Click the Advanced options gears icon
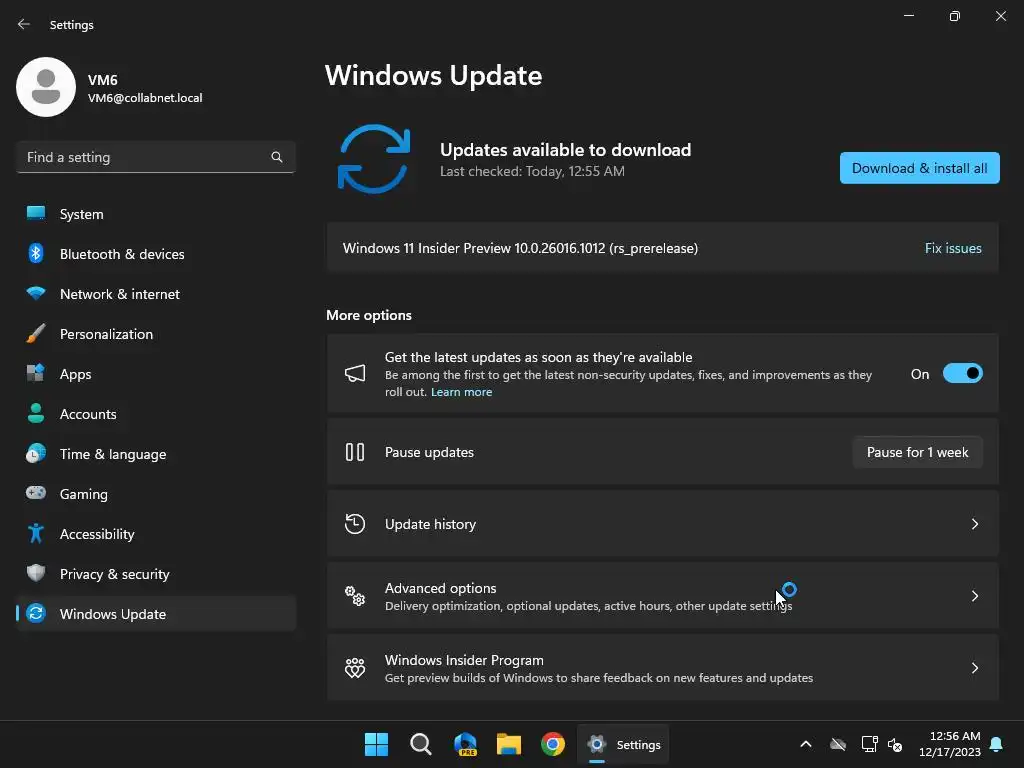Screen dimensions: 1024x768 [355, 596]
